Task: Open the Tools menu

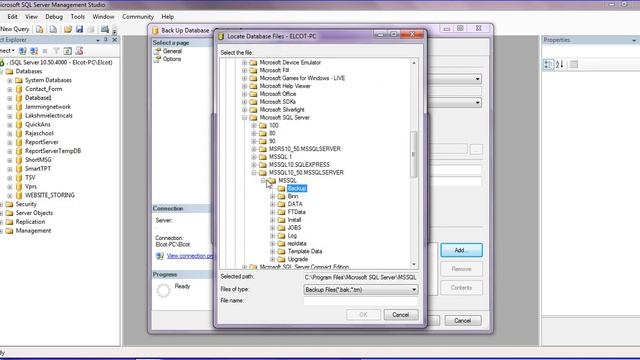Action: tap(78, 17)
